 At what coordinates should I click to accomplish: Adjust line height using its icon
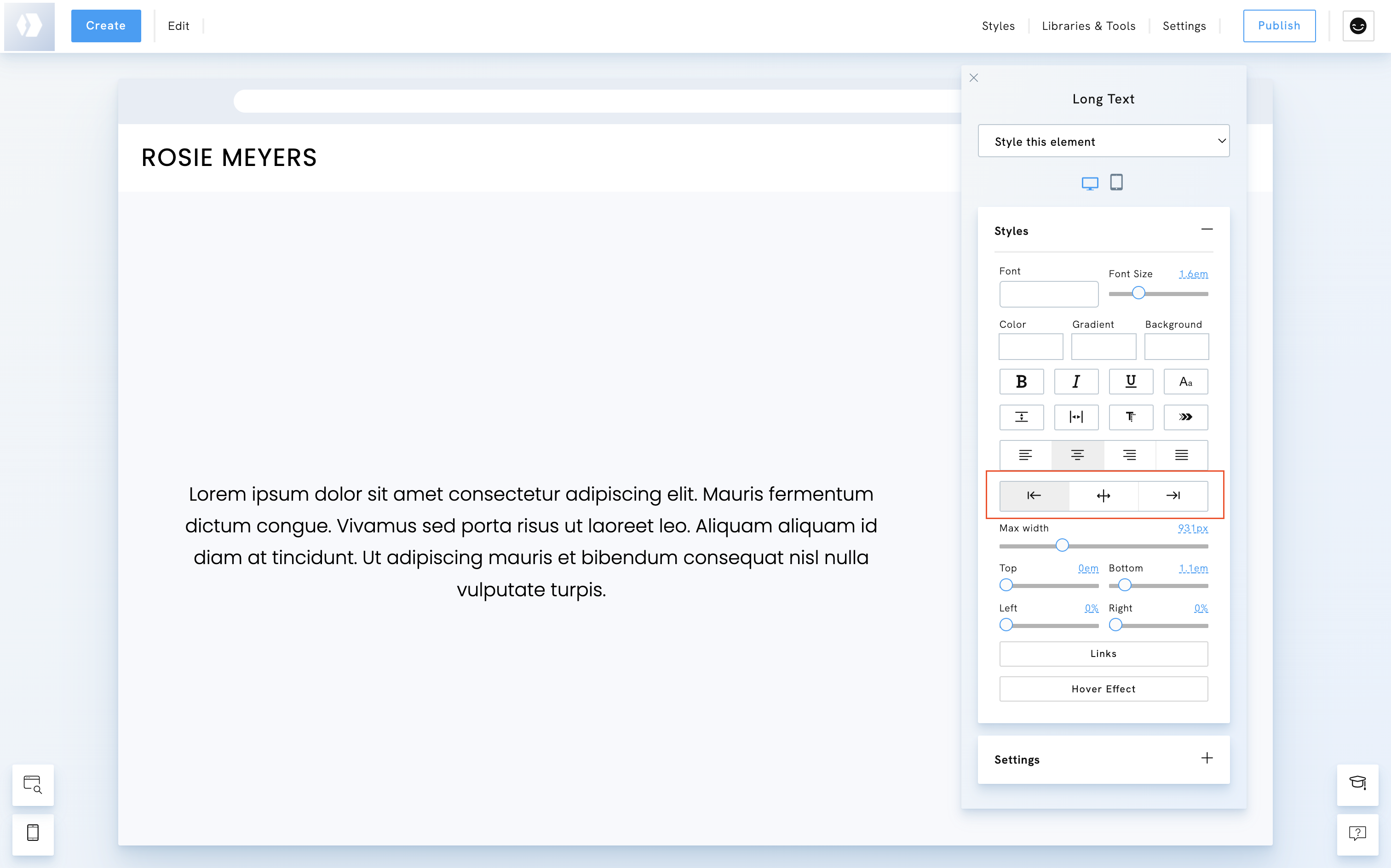[x=1022, y=417]
